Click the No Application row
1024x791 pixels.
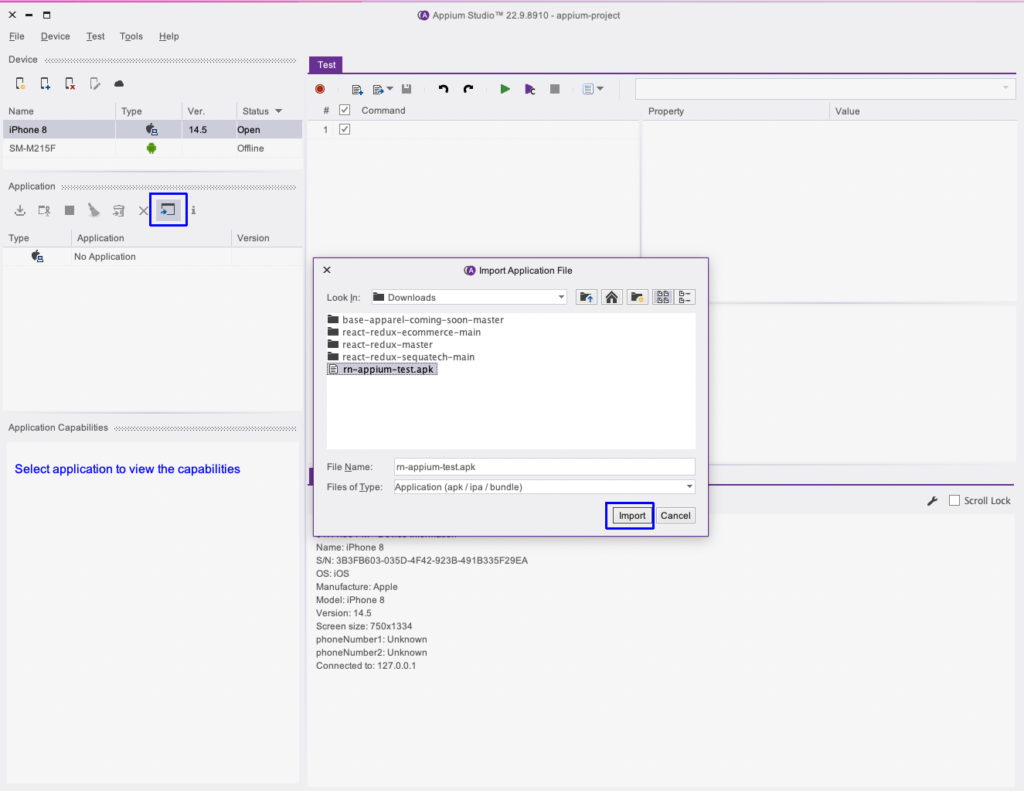(x=153, y=257)
